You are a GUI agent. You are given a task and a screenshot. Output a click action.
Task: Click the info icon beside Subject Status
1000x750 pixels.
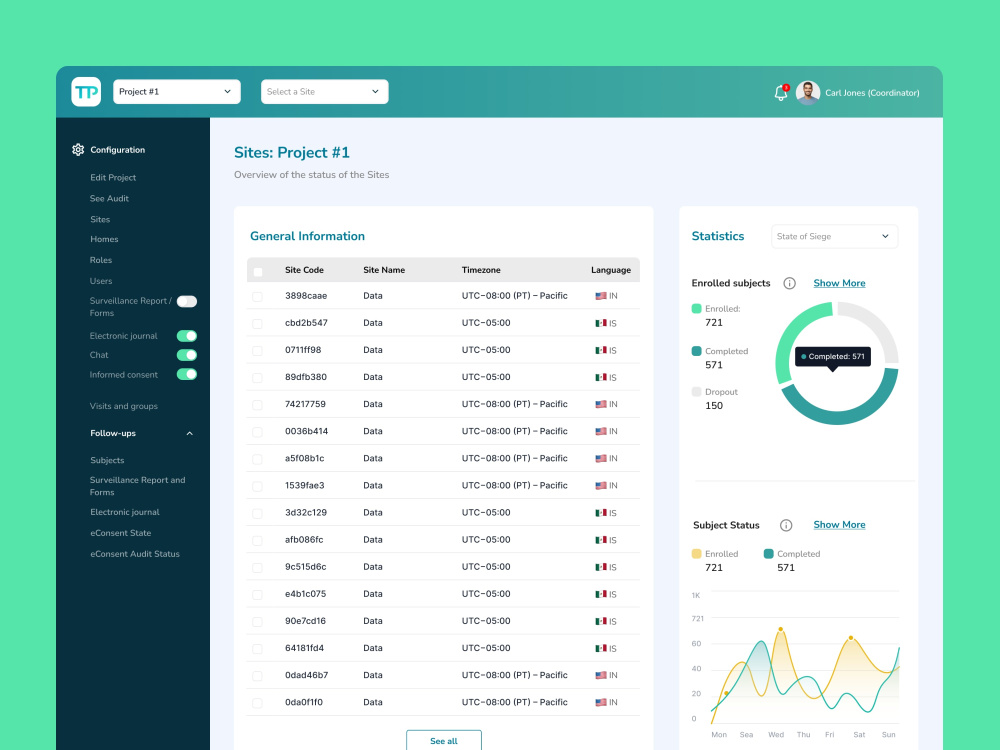click(786, 525)
